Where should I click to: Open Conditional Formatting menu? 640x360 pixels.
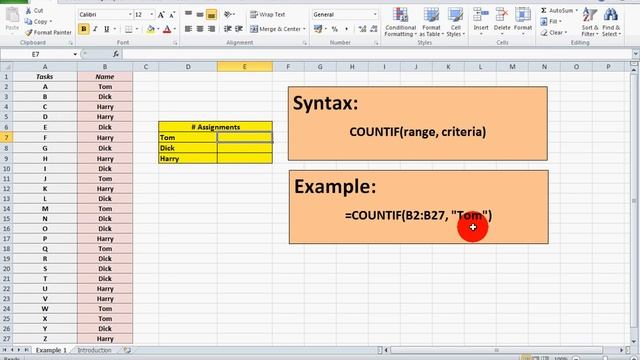point(400,22)
